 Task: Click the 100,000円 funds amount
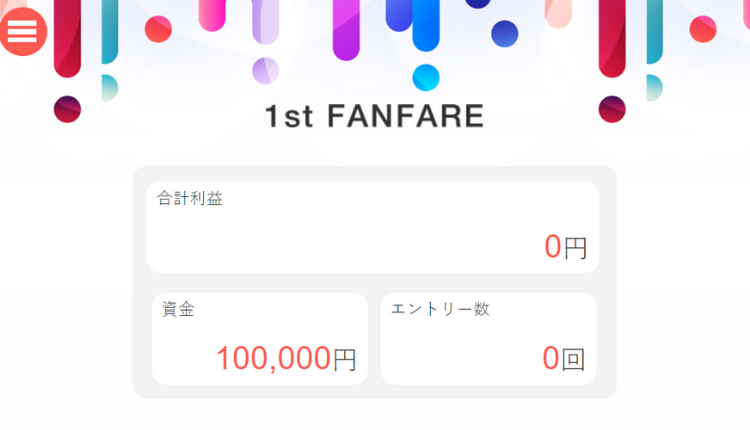point(285,358)
